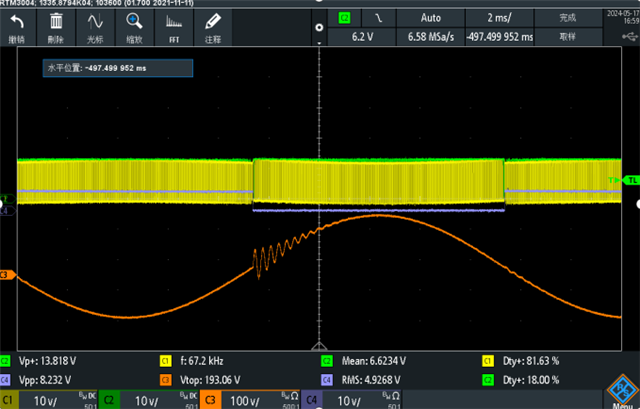Image resolution: width=640 pixels, height=409 pixels.
Task: Toggle the orange C3 channel button
Action: coord(210,400)
